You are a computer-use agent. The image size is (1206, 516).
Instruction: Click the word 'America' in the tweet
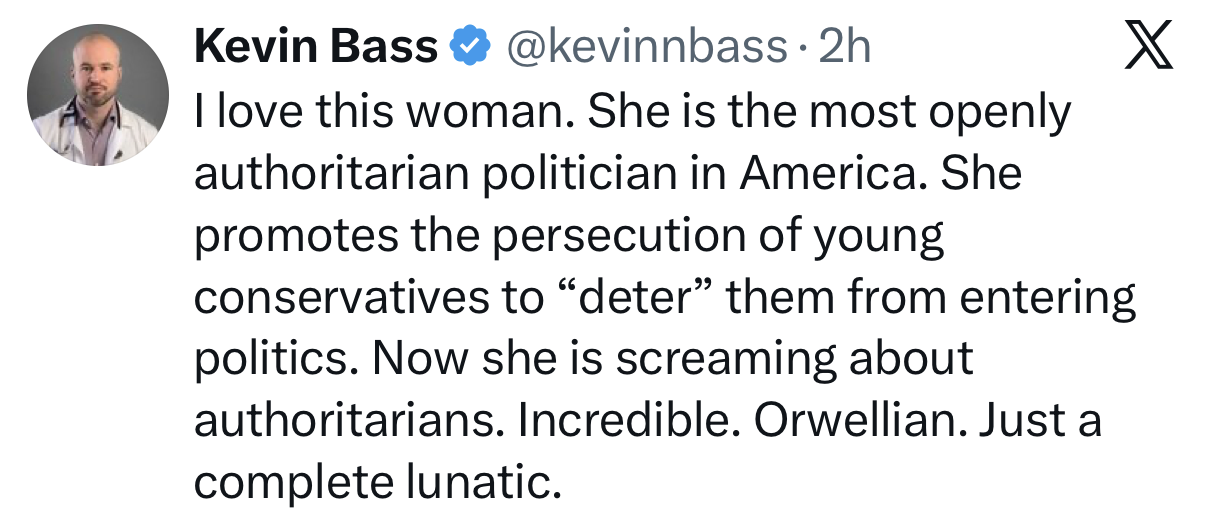pyautogui.click(x=829, y=174)
